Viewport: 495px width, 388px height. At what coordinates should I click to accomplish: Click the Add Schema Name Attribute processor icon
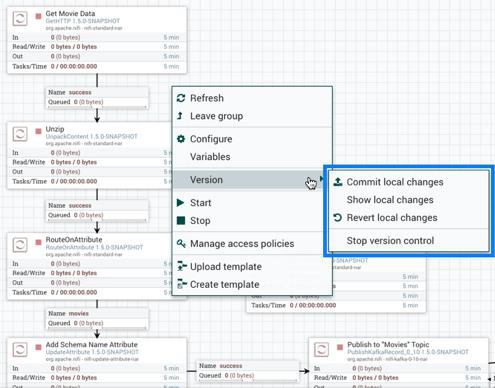tap(20, 350)
